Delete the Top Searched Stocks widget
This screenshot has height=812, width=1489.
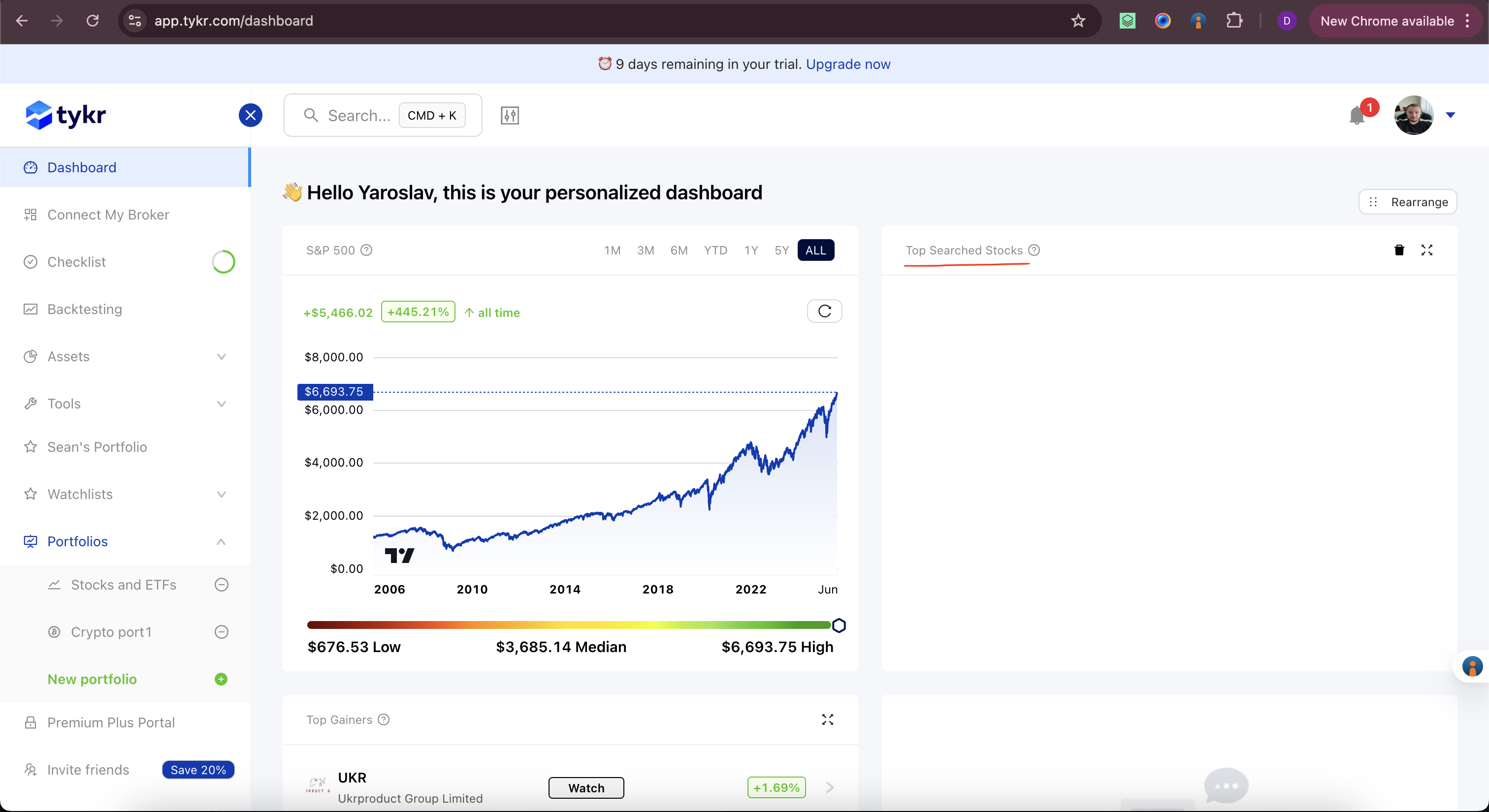click(1399, 250)
